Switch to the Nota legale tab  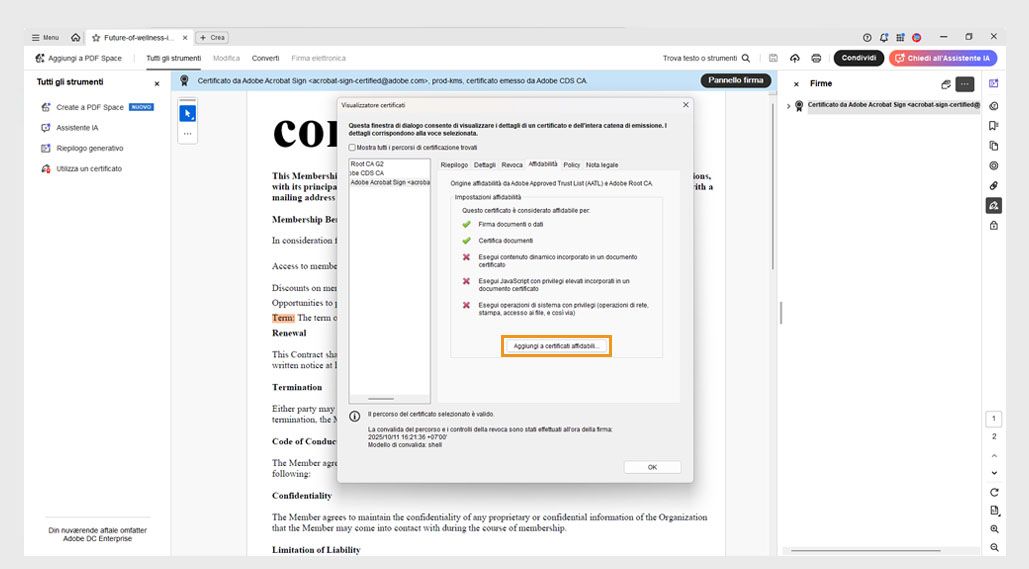[602, 165]
